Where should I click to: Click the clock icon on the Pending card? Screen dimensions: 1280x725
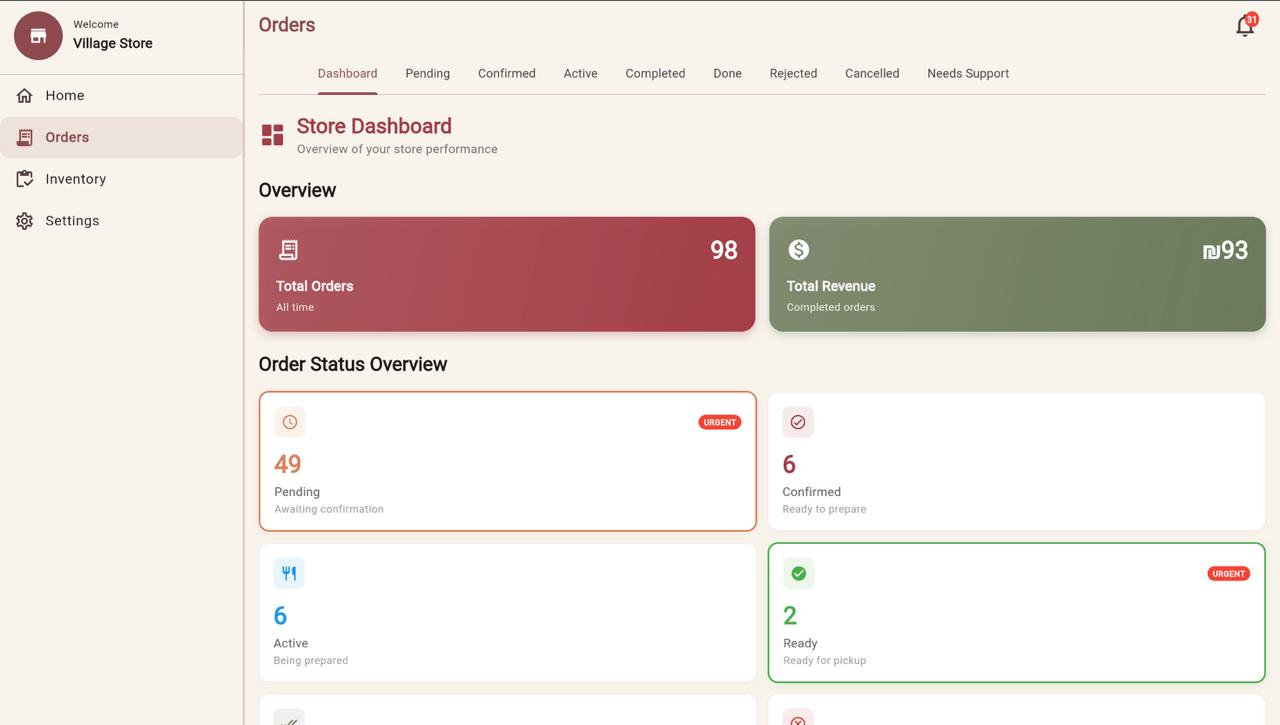tap(289, 421)
